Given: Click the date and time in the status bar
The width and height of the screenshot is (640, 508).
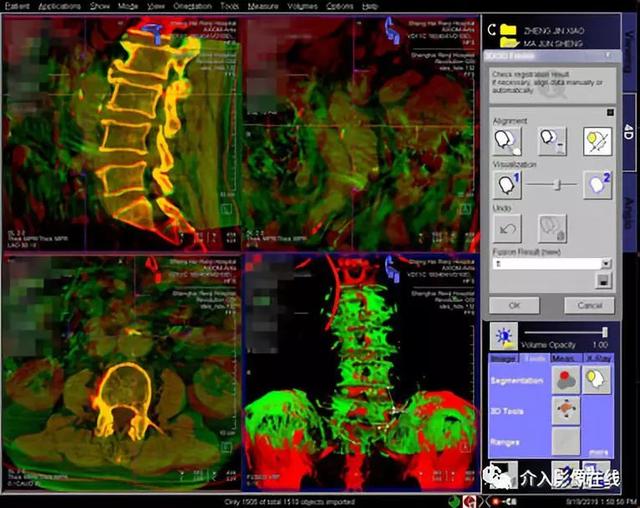Looking at the screenshot, I should pyautogui.click(x=600, y=501).
